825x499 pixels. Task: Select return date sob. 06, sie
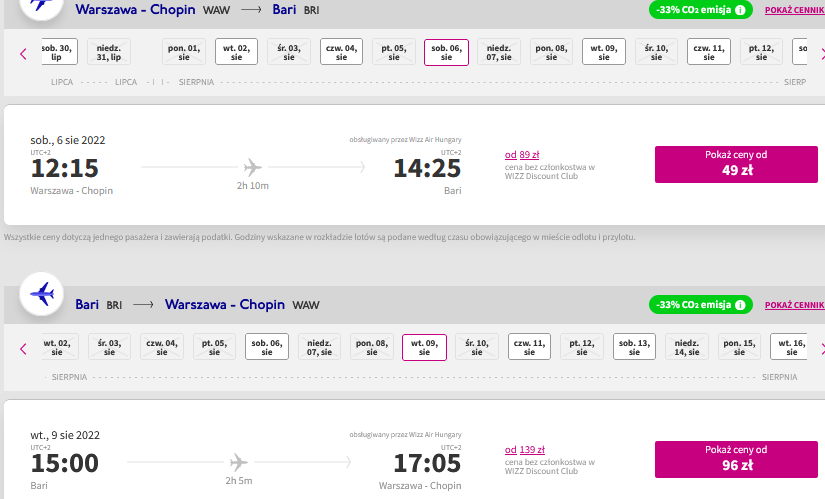[x=267, y=347]
